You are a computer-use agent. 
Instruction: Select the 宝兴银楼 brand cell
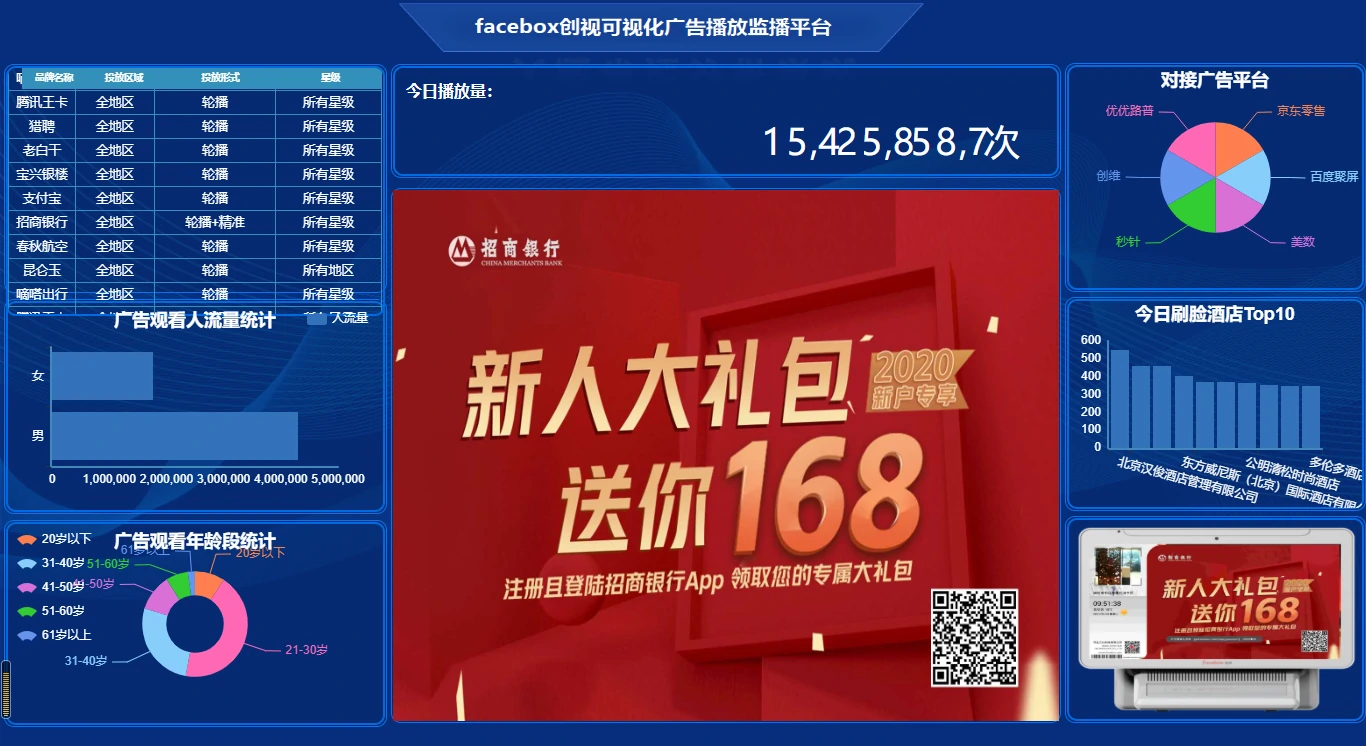[x=42, y=174]
